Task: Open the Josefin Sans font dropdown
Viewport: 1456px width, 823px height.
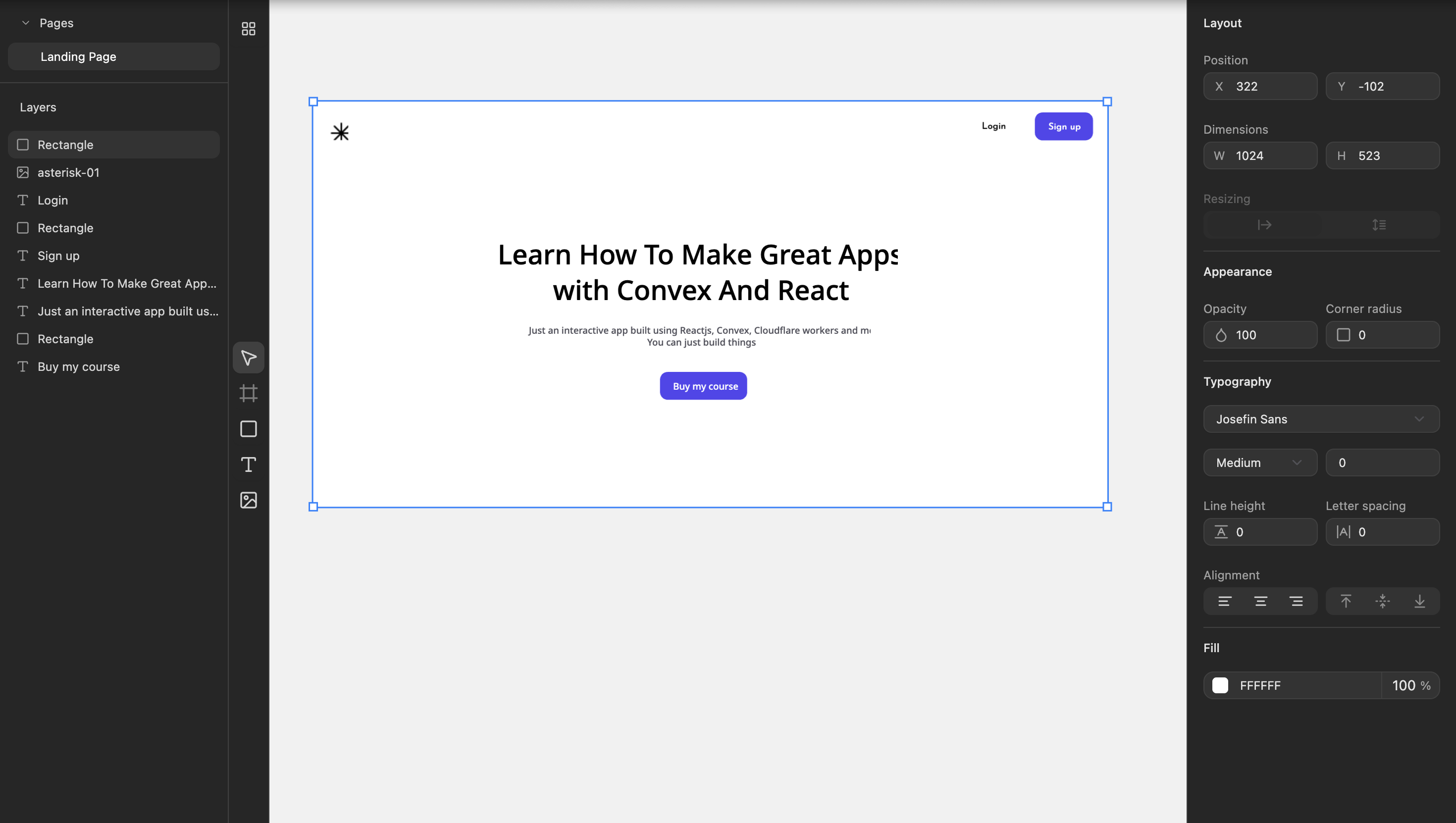Action: [1321, 419]
